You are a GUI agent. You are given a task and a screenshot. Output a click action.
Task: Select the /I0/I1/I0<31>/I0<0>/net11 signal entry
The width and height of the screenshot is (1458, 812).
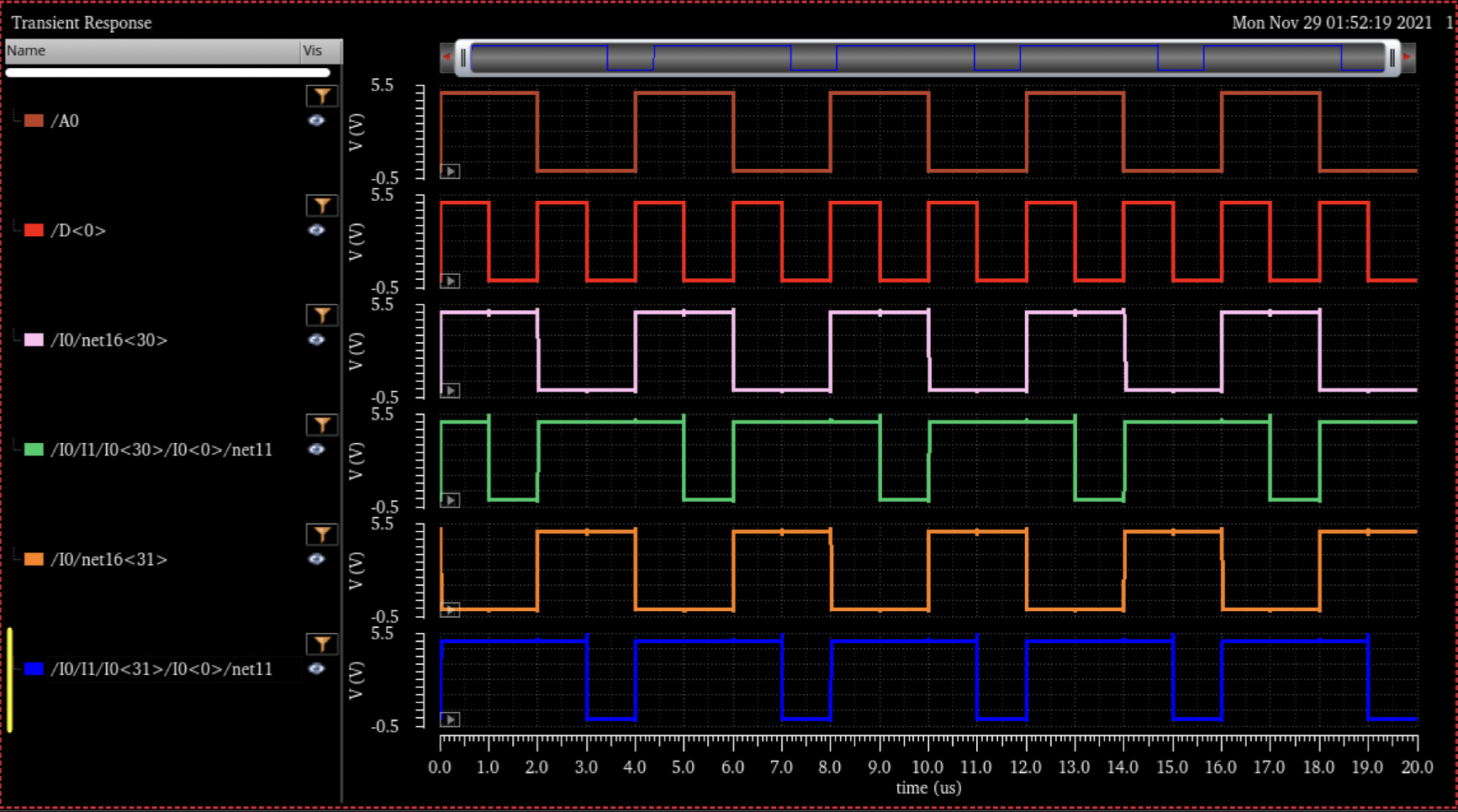click(x=161, y=669)
